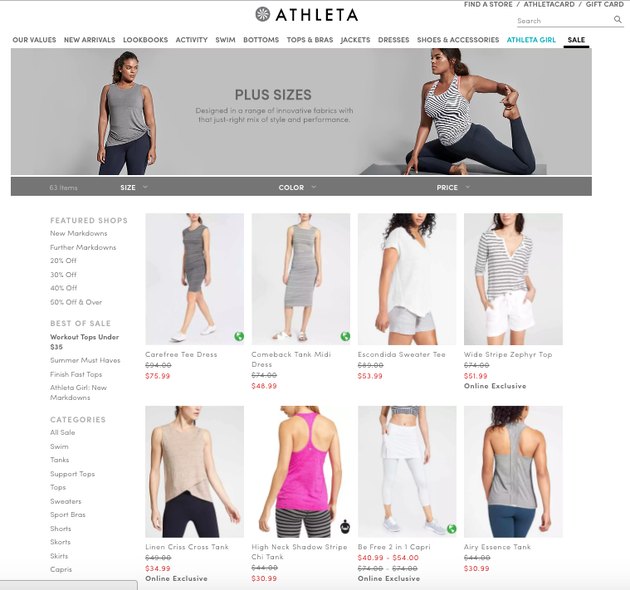The height and width of the screenshot is (590, 630).
Task: Click the search magnifier icon
Action: (618, 20)
